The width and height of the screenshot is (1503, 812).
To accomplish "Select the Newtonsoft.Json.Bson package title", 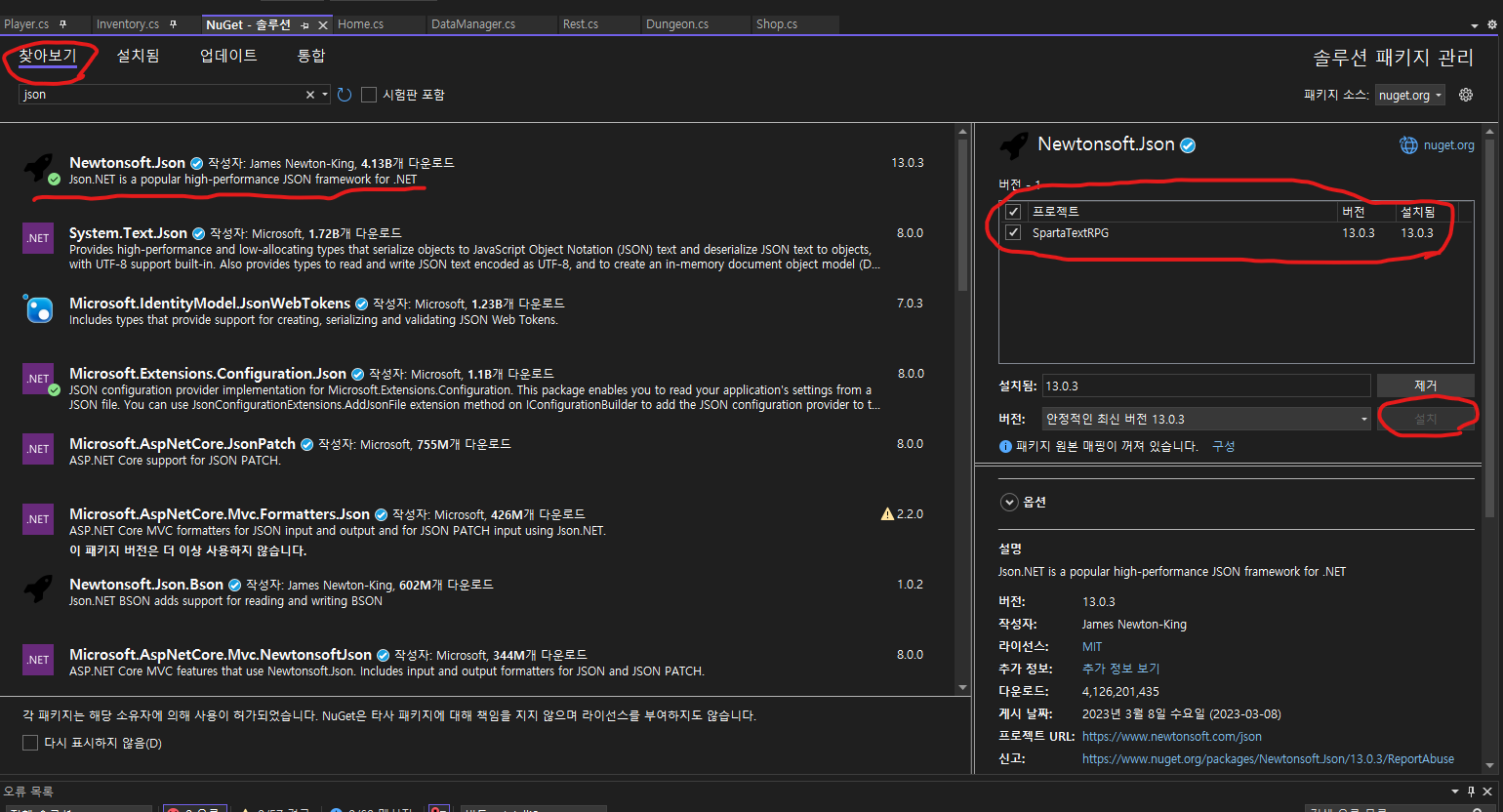I will (146, 585).
